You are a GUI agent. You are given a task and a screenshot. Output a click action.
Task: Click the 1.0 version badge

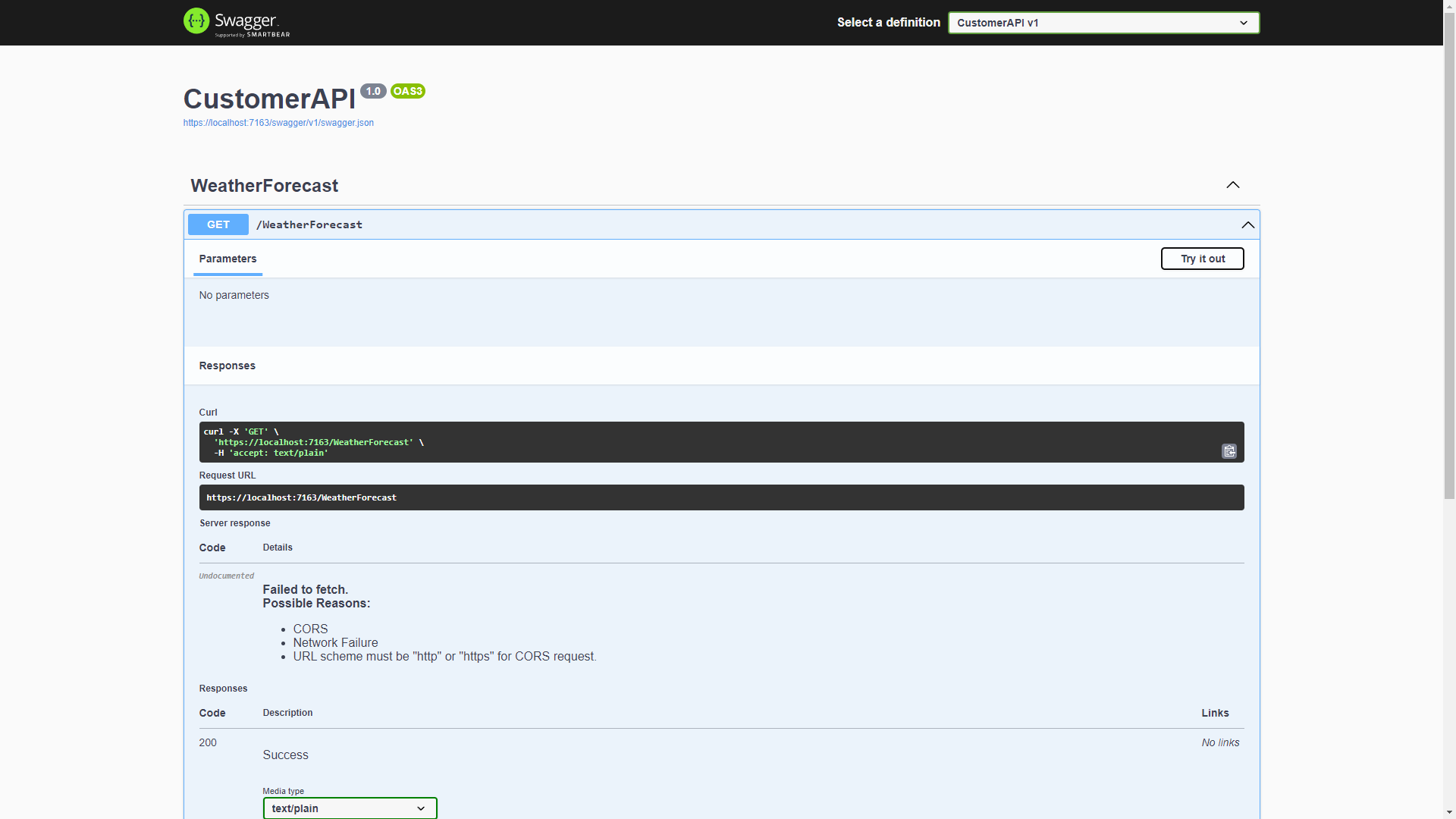[x=373, y=91]
